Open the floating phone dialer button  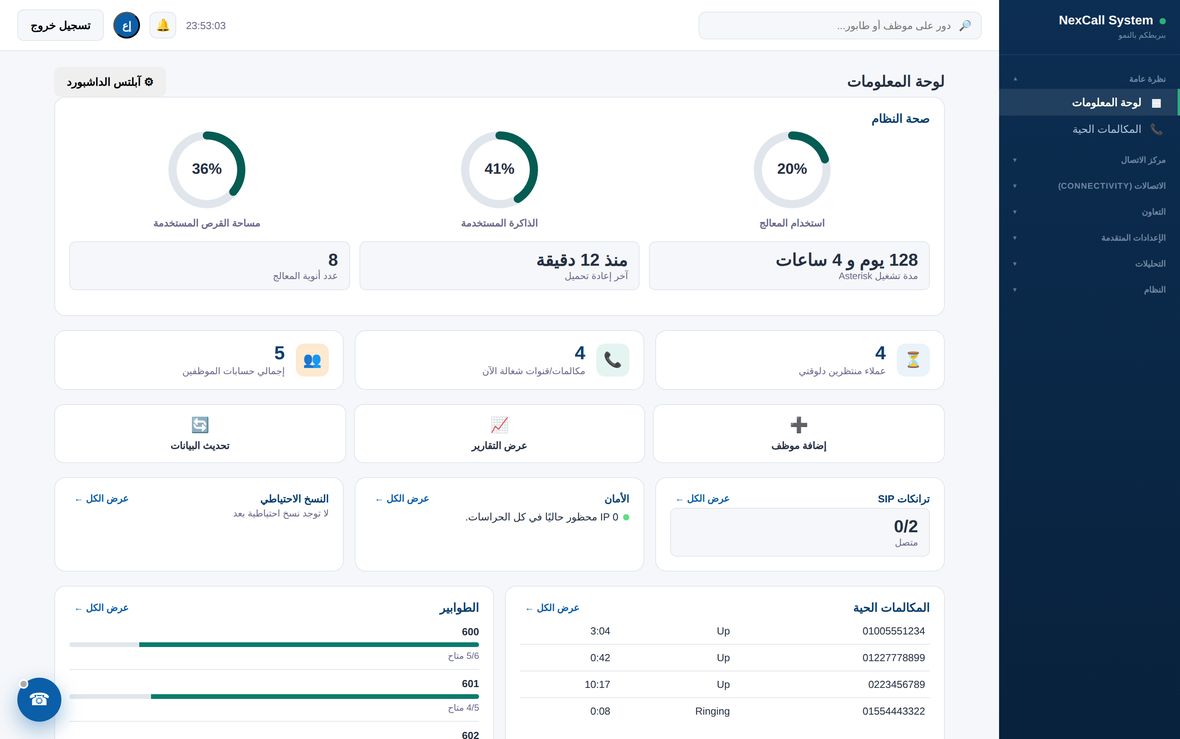coord(39,699)
